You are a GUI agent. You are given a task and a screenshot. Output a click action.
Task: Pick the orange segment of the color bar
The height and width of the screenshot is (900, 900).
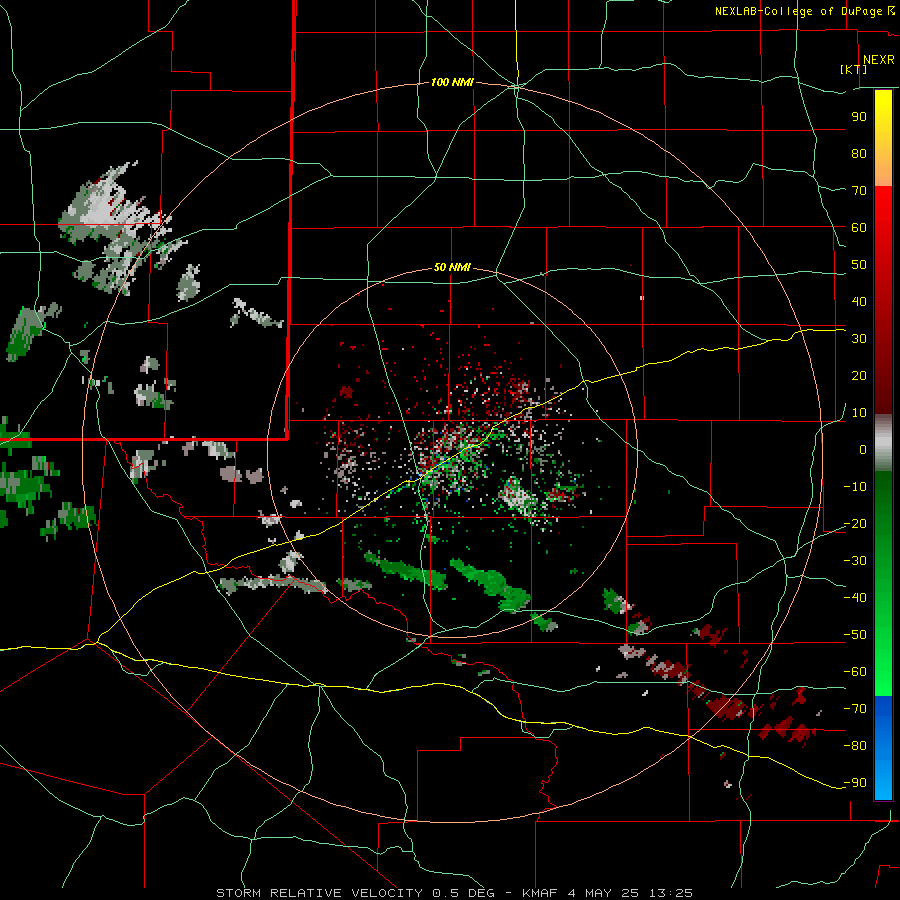pos(883,169)
